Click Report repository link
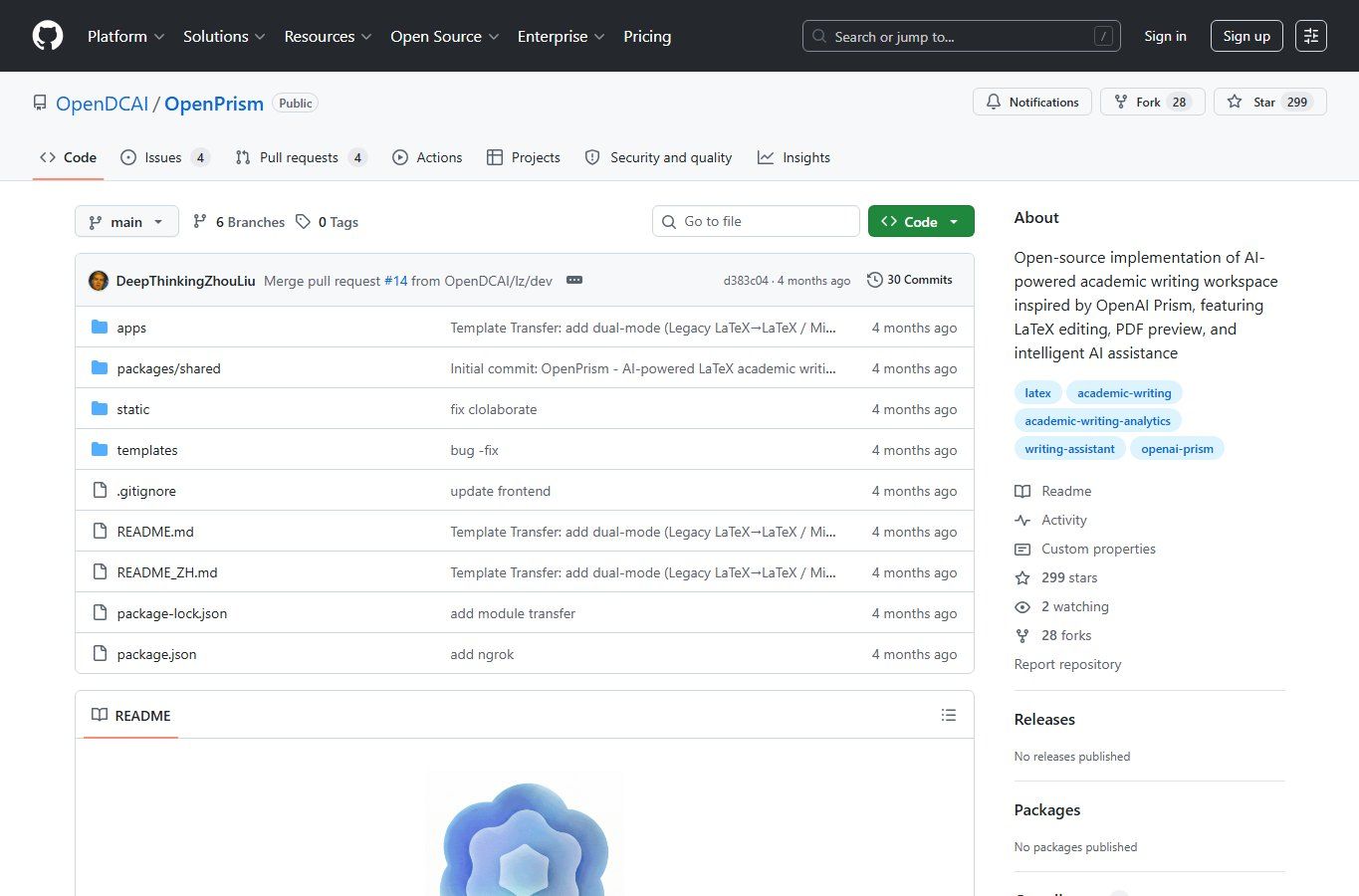The image size is (1359, 896). click(x=1067, y=664)
